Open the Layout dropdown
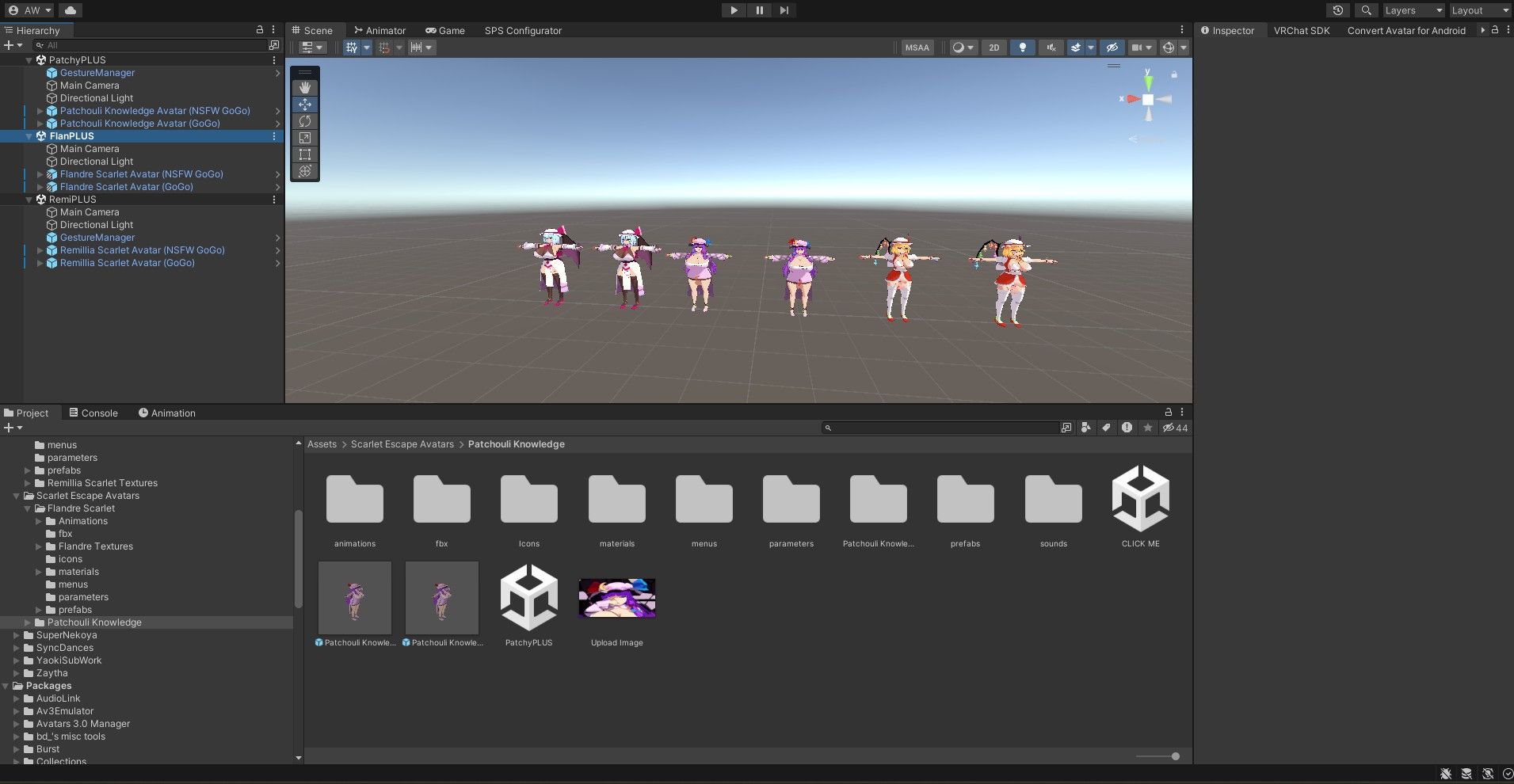 pos(1480,10)
